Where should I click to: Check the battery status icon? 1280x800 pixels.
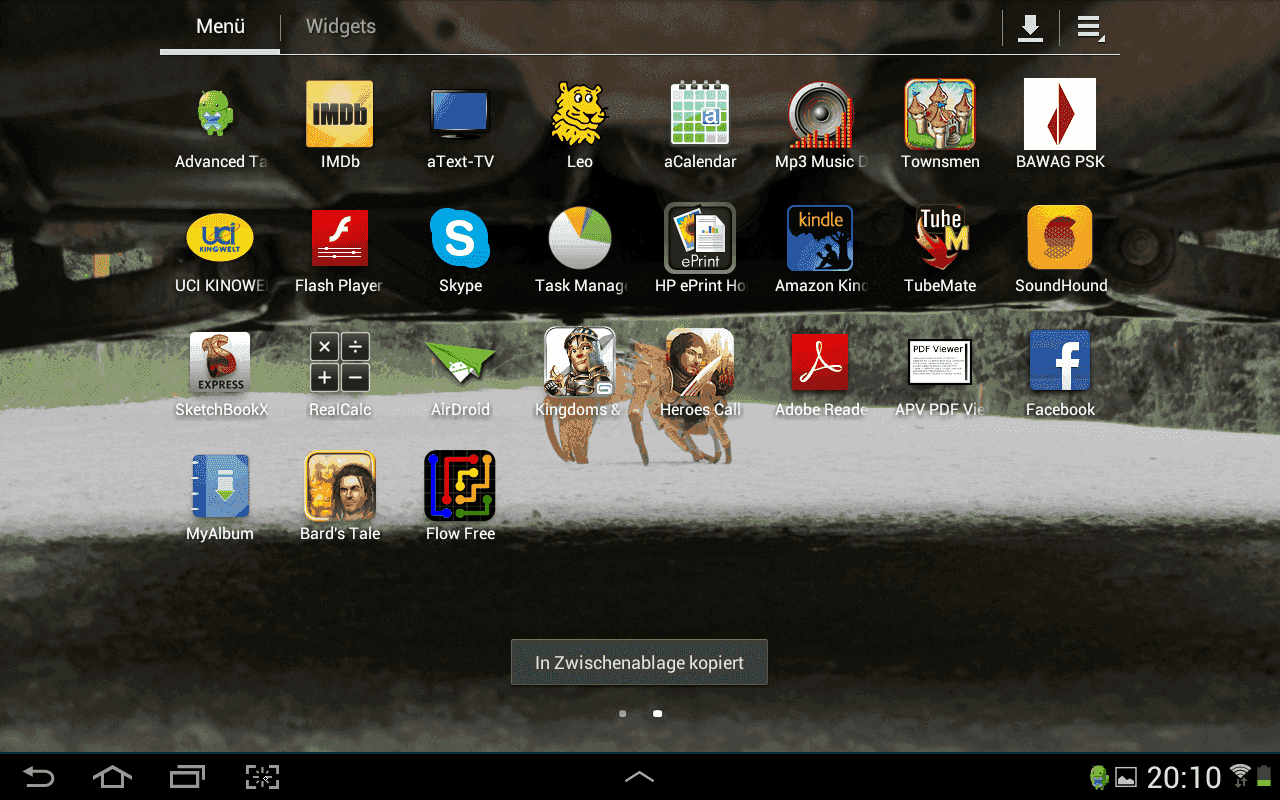[1263, 775]
